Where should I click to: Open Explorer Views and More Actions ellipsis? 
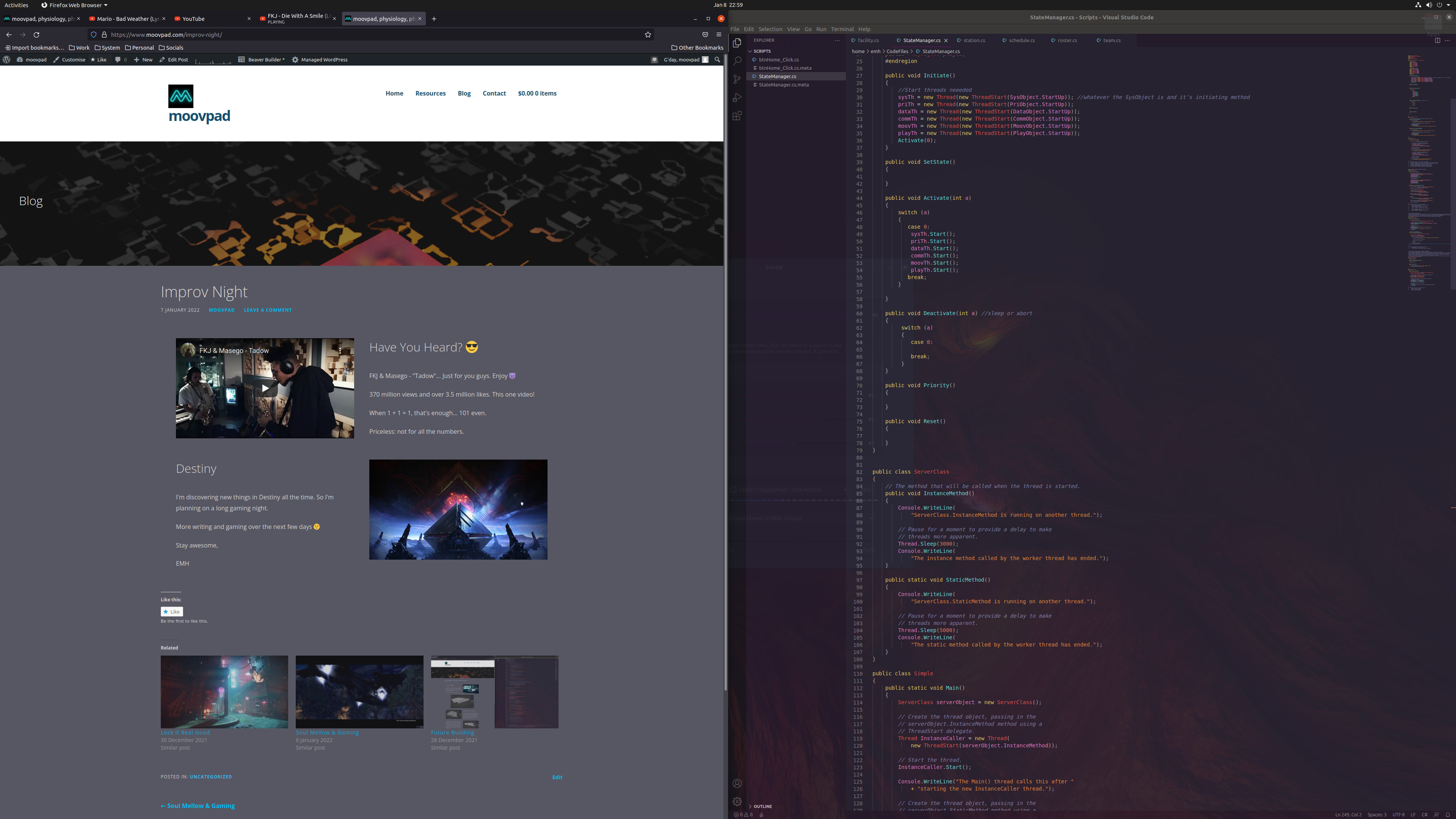[x=837, y=40]
